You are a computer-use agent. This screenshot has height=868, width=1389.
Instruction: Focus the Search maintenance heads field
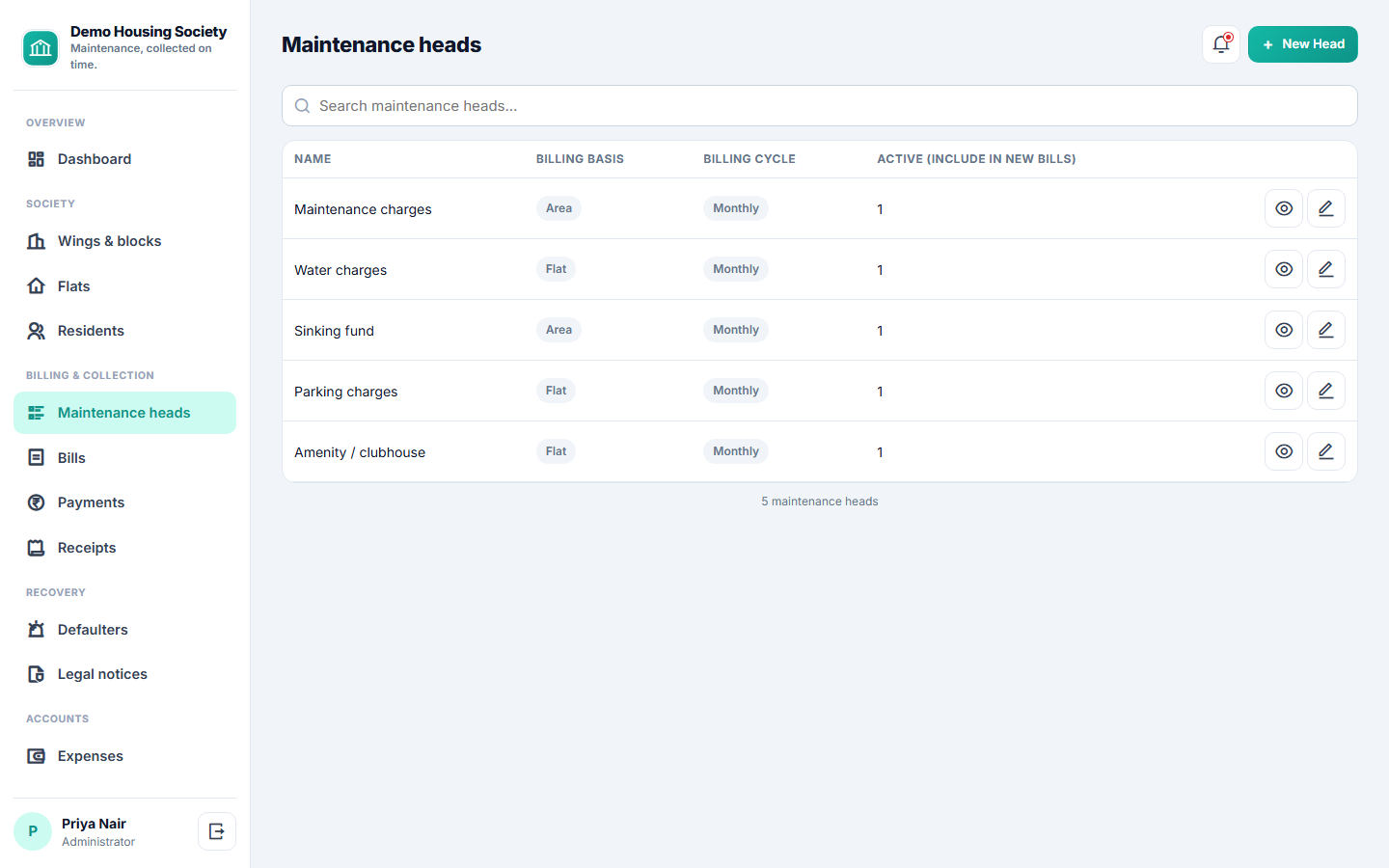[820, 106]
